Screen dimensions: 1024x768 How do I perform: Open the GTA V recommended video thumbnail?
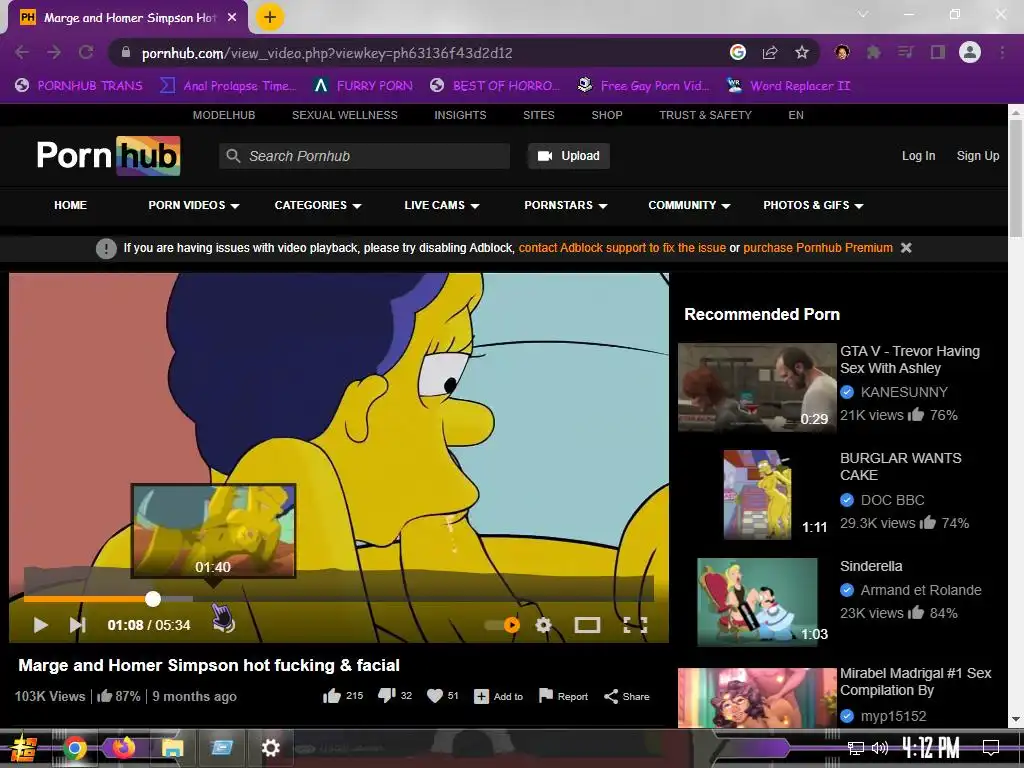pos(757,387)
